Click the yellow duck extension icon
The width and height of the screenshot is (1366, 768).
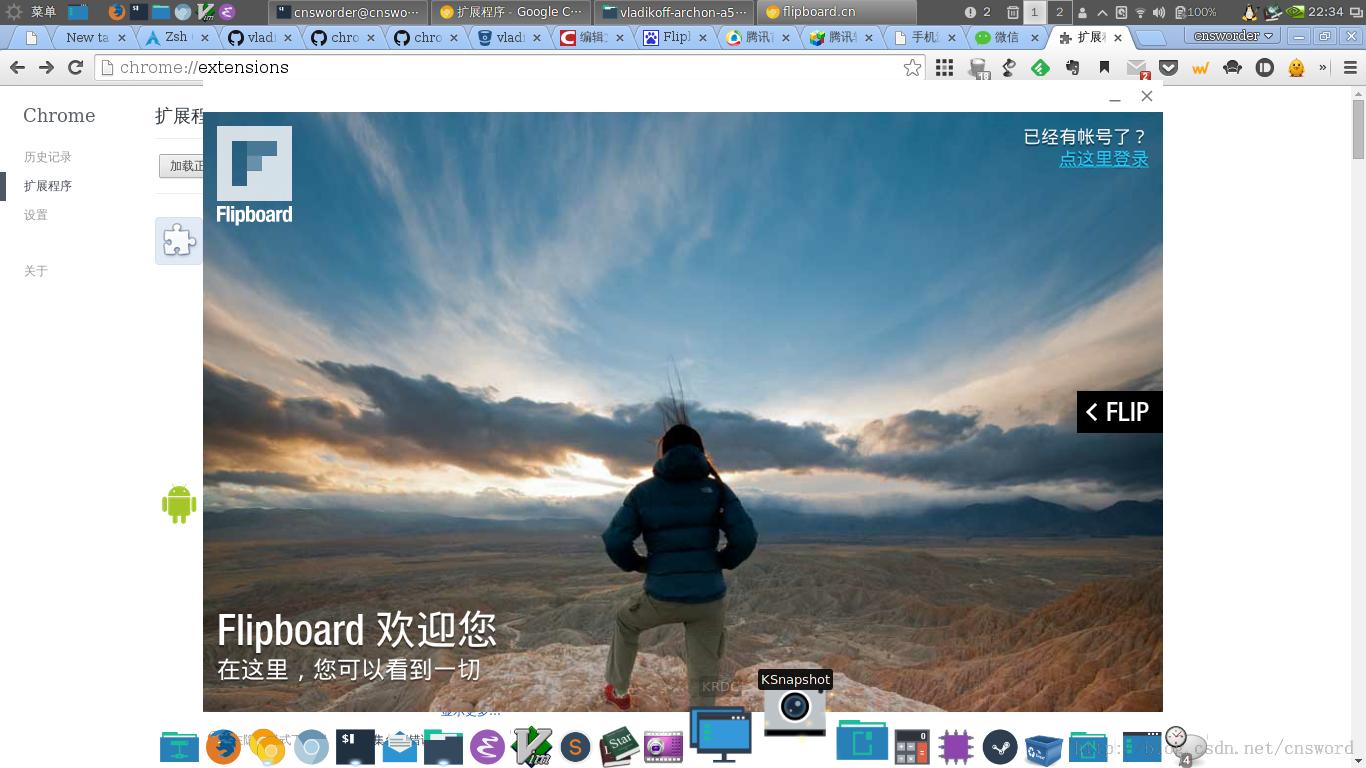click(x=1297, y=68)
